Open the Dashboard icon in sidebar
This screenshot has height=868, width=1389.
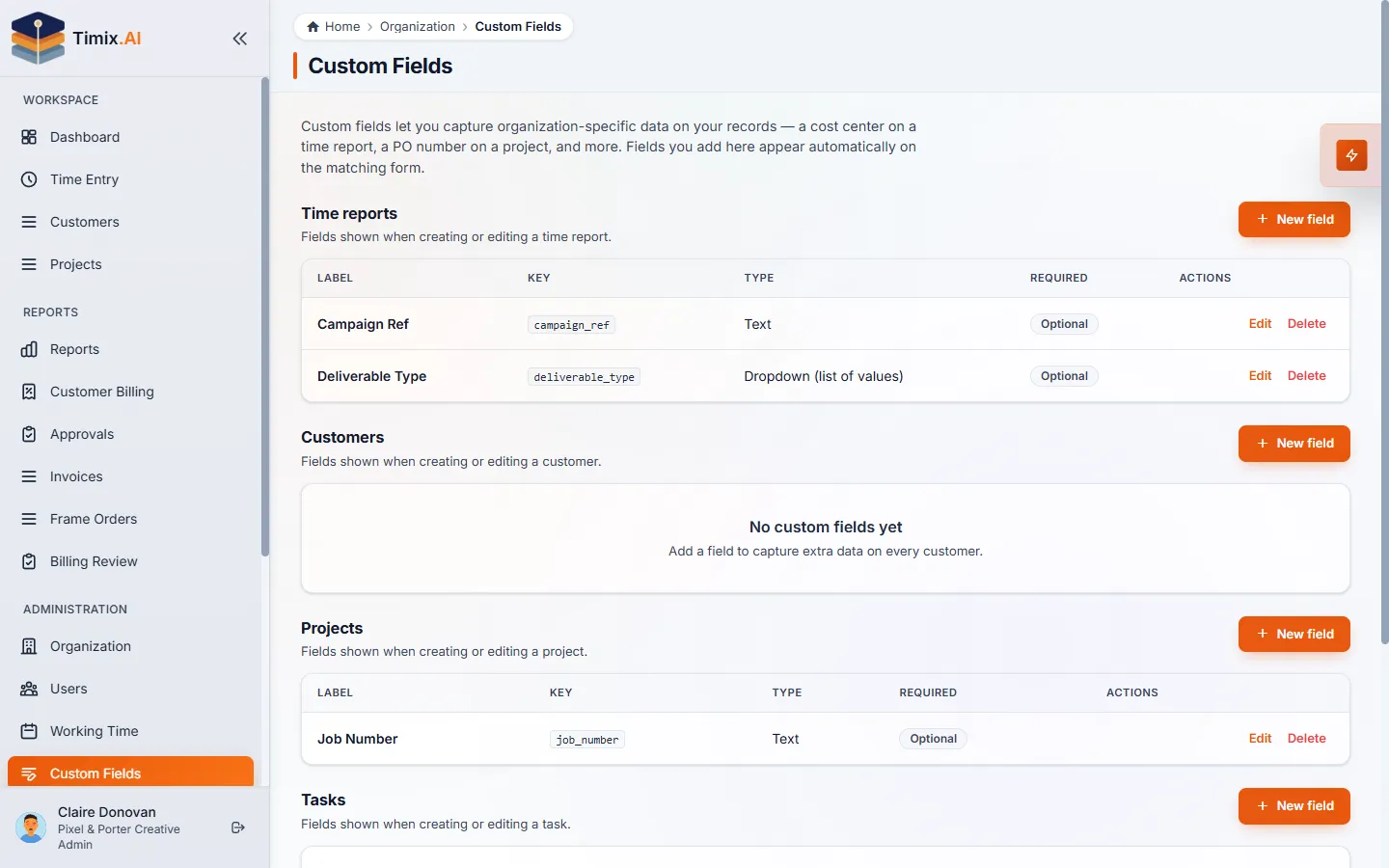[29, 137]
